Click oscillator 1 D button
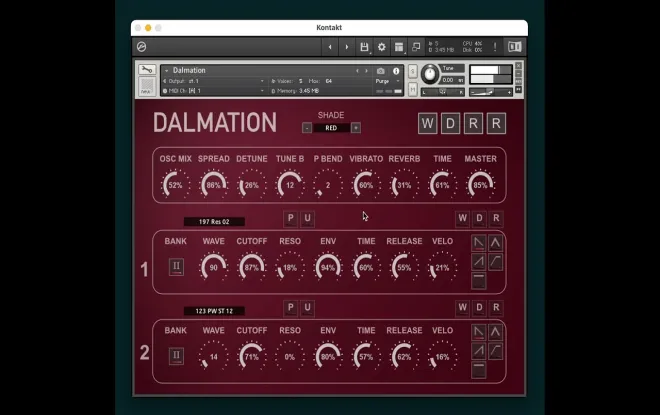The width and height of the screenshot is (660, 415). (x=479, y=219)
